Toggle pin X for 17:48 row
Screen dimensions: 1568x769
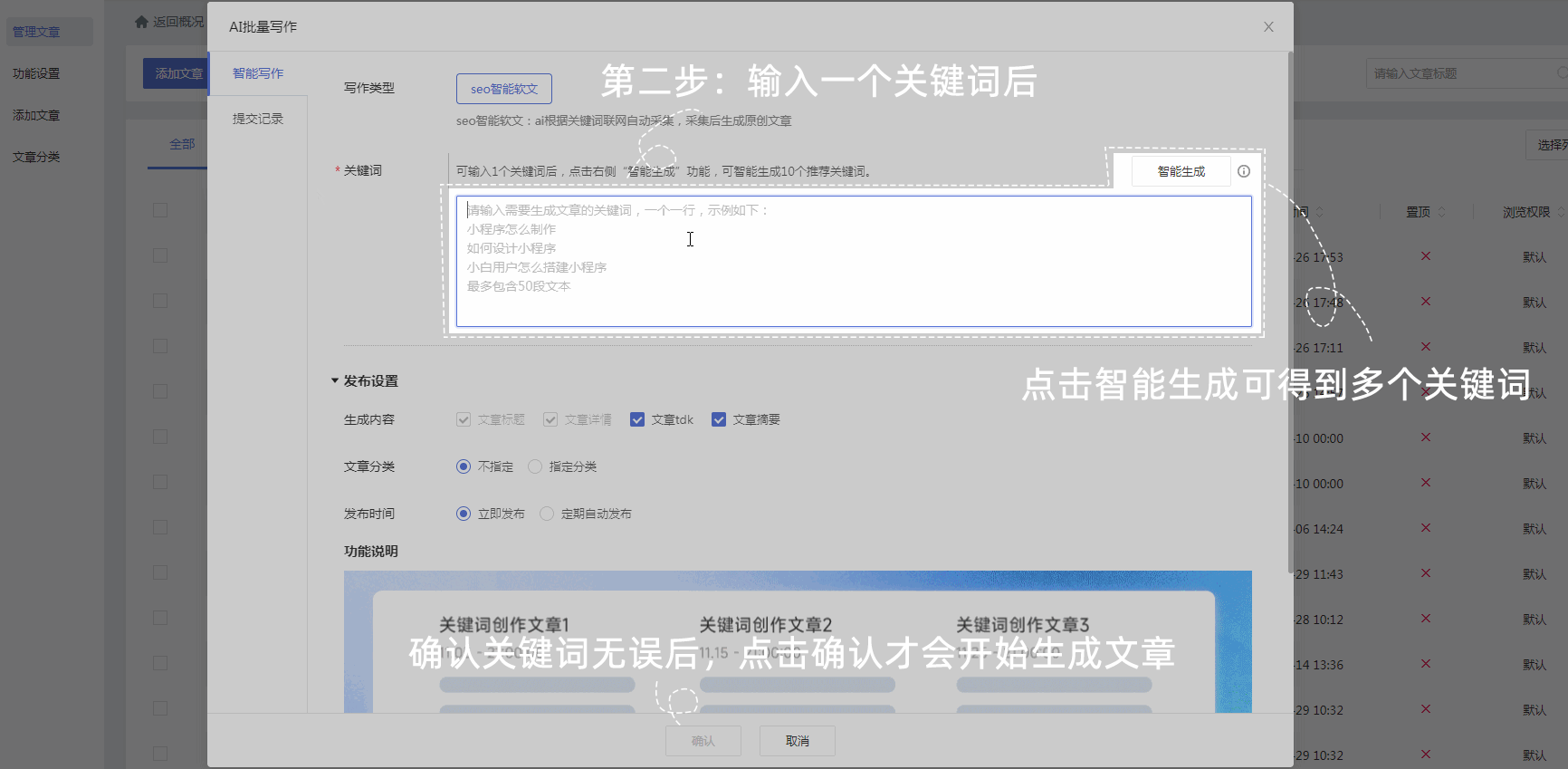pos(1426,302)
